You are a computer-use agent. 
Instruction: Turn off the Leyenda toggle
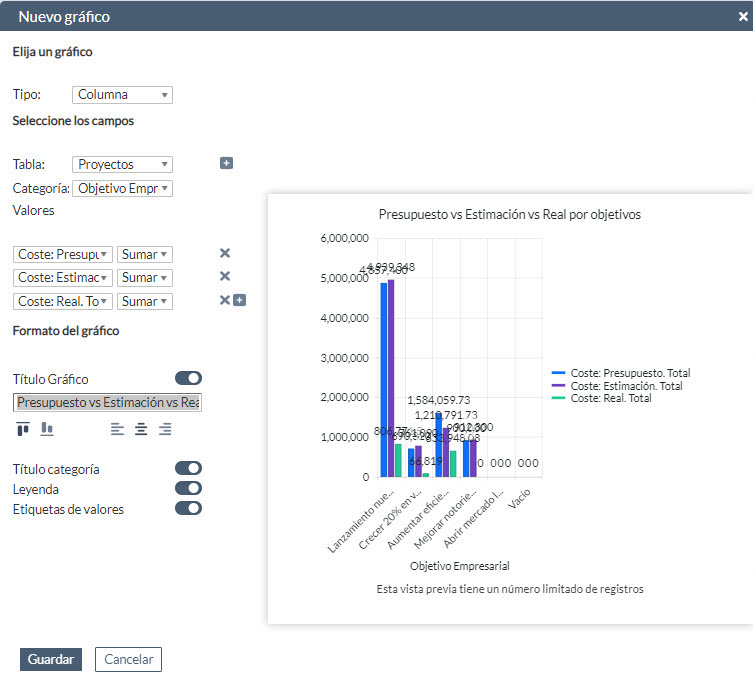[188, 488]
